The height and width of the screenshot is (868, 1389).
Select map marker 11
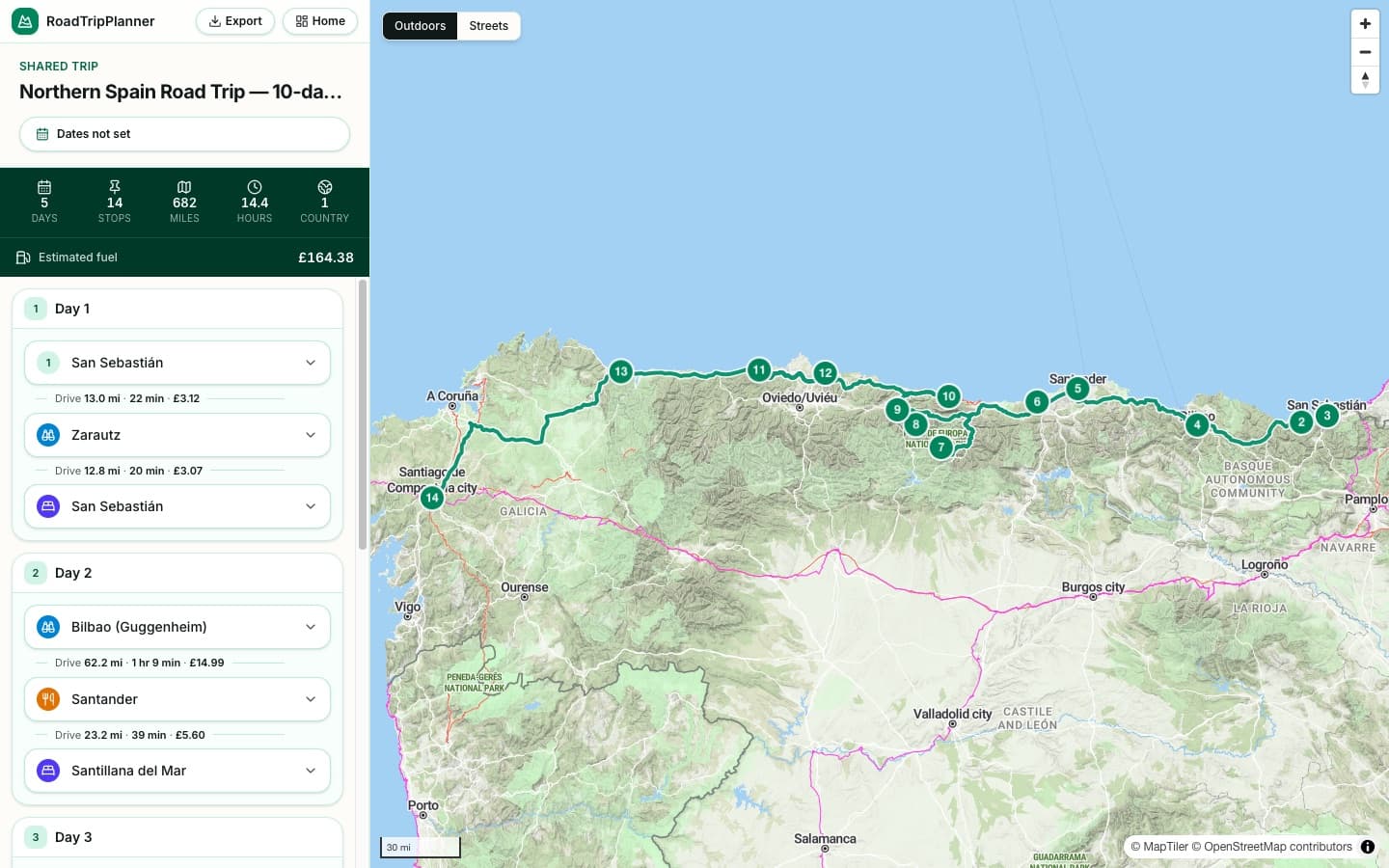tap(759, 369)
